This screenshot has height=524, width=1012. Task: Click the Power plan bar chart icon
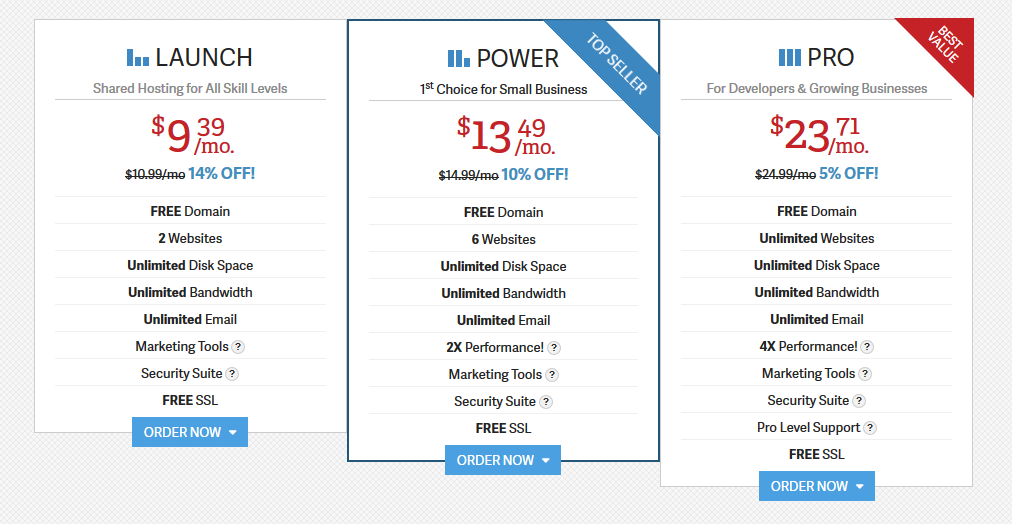pos(459,59)
